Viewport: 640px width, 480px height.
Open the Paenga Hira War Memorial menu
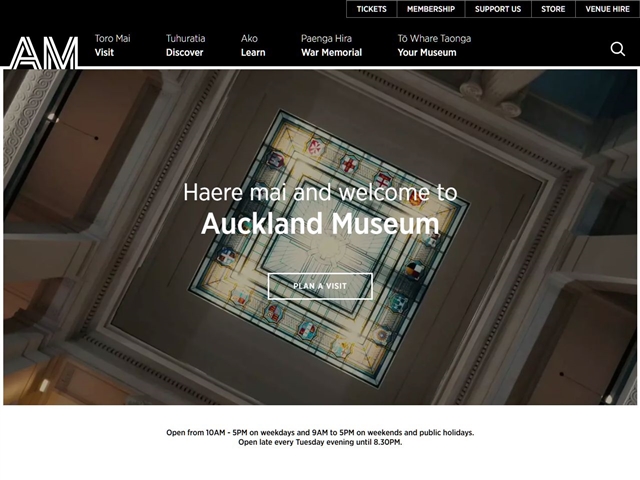point(331,45)
